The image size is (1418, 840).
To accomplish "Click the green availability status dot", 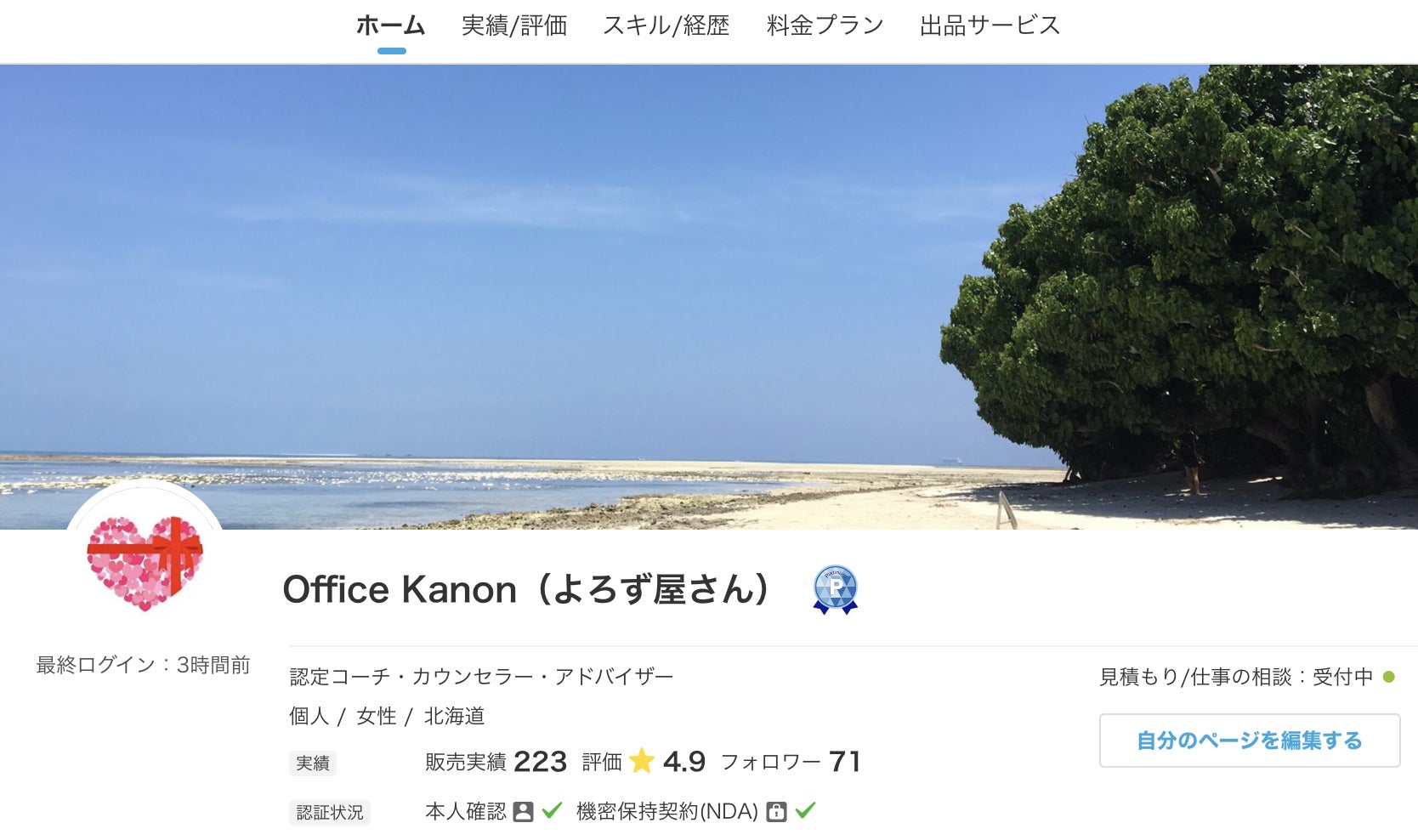I will pyautogui.click(x=1388, y=677).
